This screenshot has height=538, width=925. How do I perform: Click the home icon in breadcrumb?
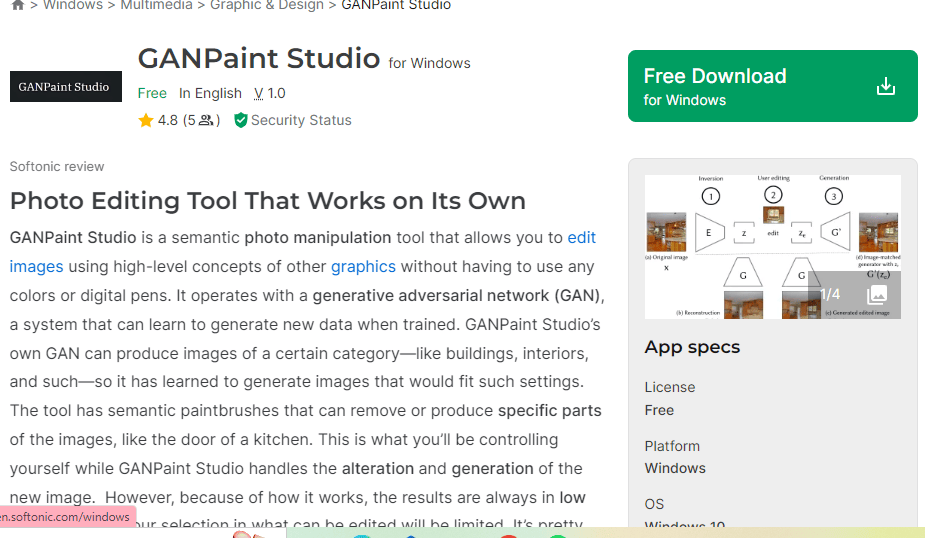(17, 6)
